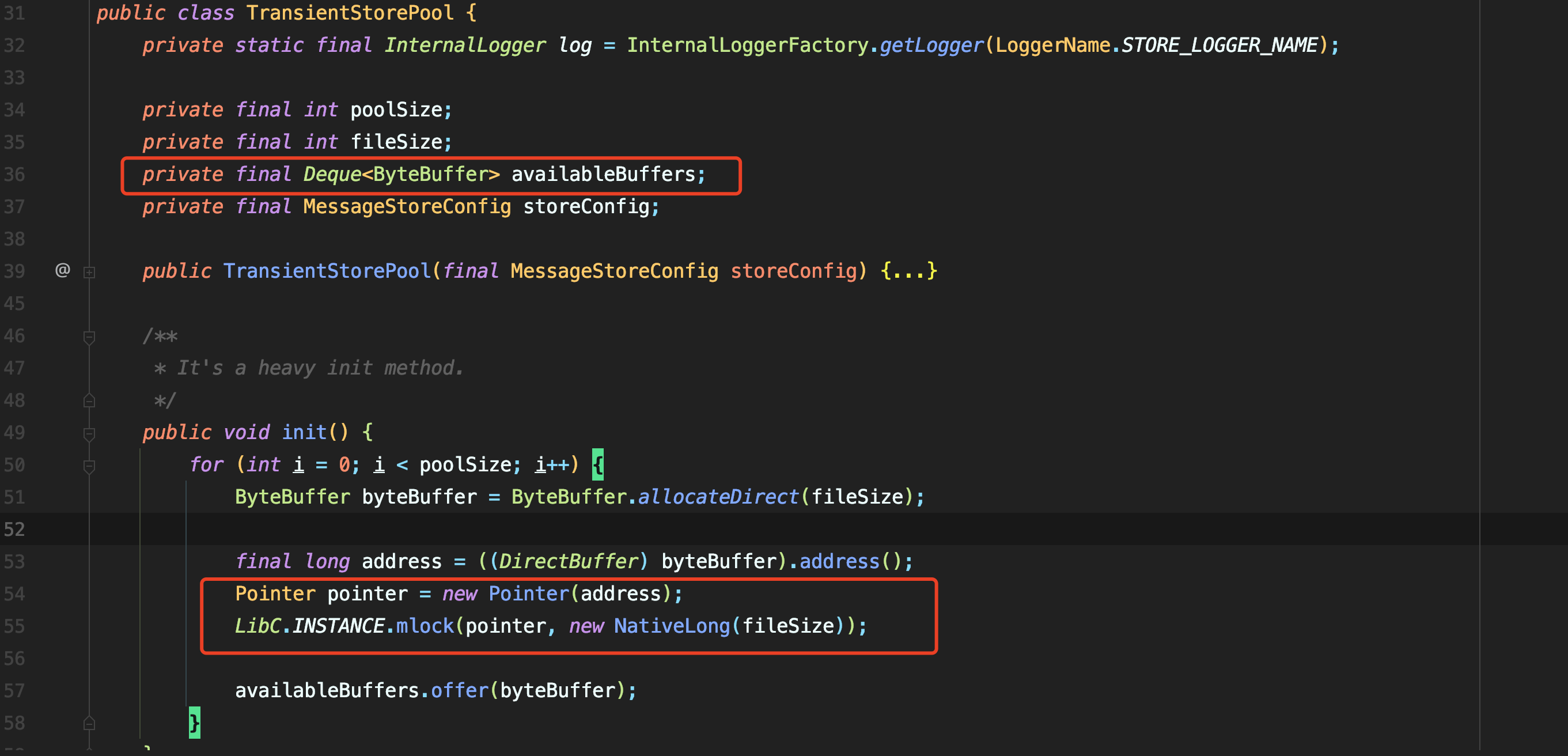
Task: Click line number 36 in the gutter
Action: (x=14, y=174)
